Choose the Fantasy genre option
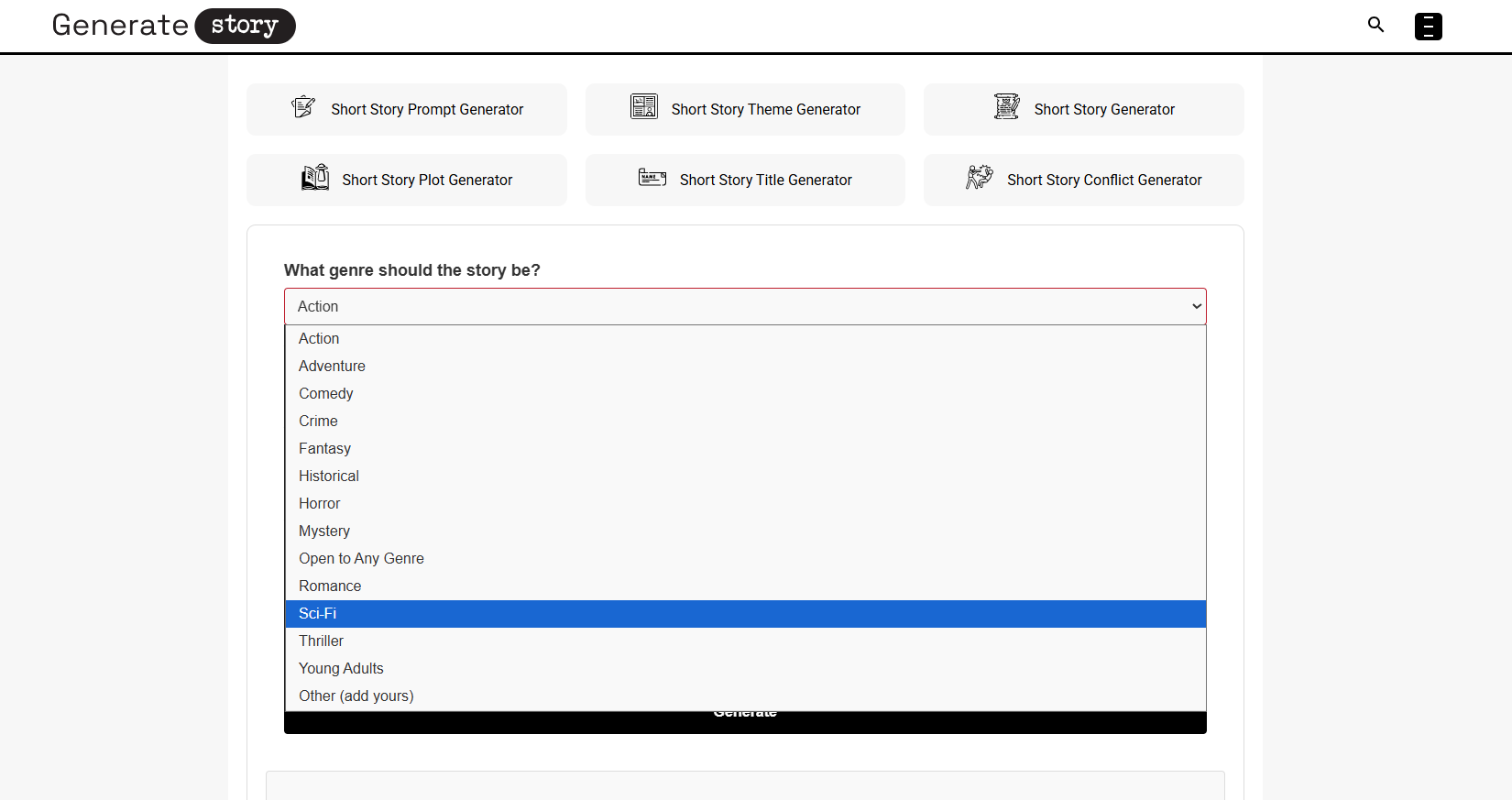The width and height of the screenshot is (1512, 800). [325, 449]
